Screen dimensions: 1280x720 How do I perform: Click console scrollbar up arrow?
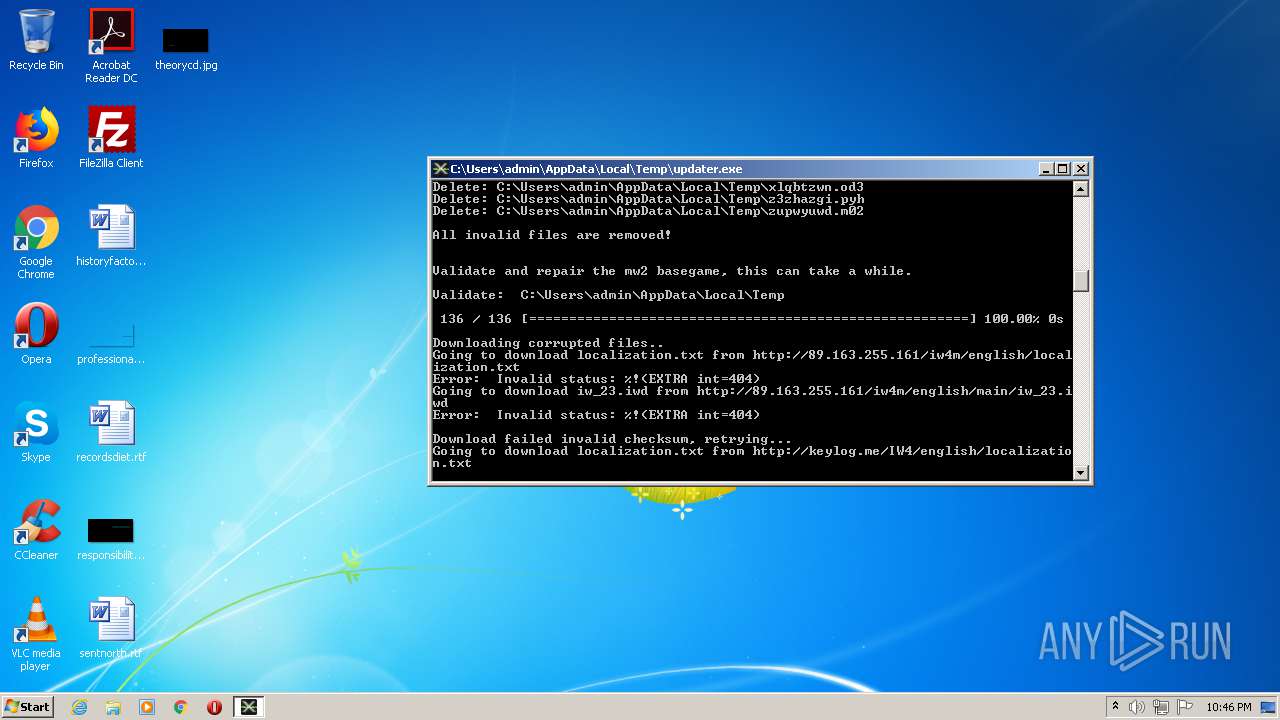[x=1080, y=189]
